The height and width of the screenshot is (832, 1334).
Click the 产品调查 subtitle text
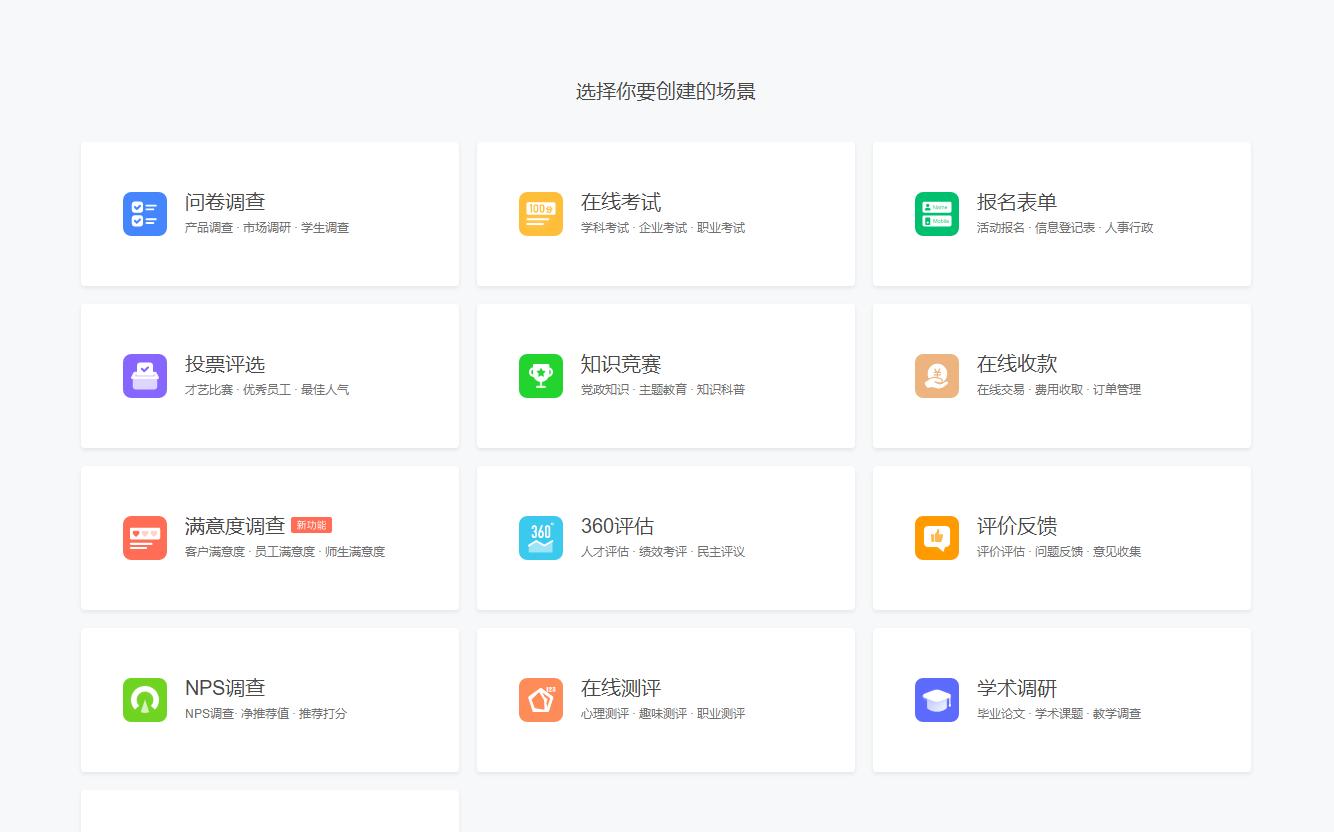click(x=207, y=227)
